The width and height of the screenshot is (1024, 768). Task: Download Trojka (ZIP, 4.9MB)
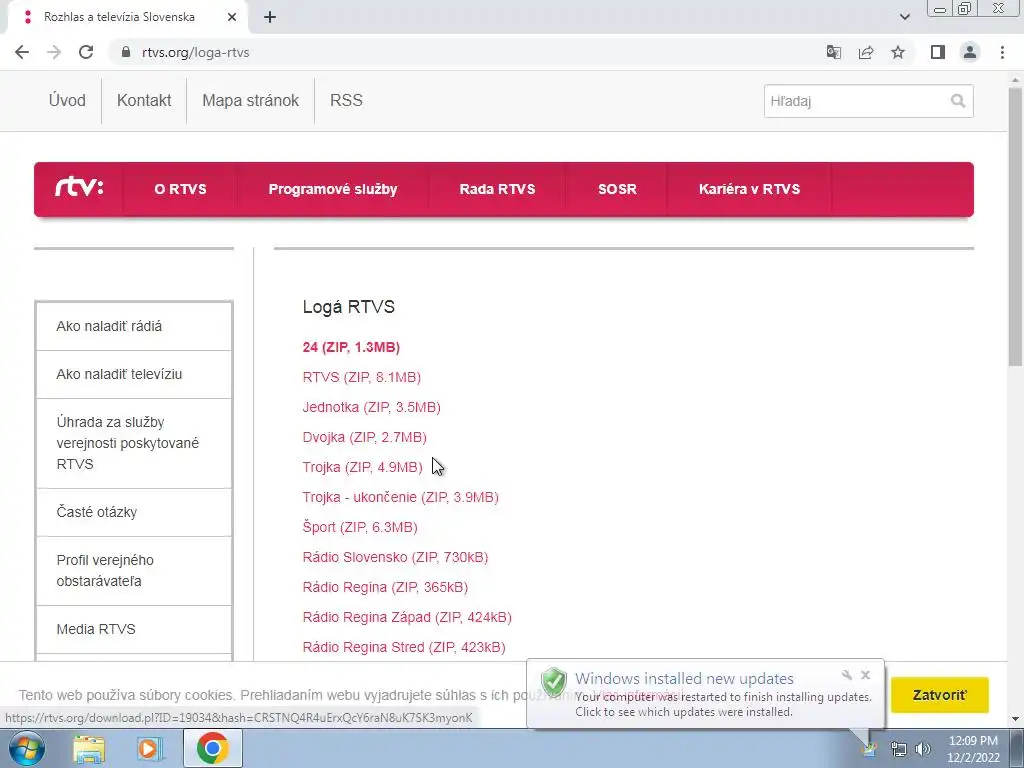click(x=362, y=468)
